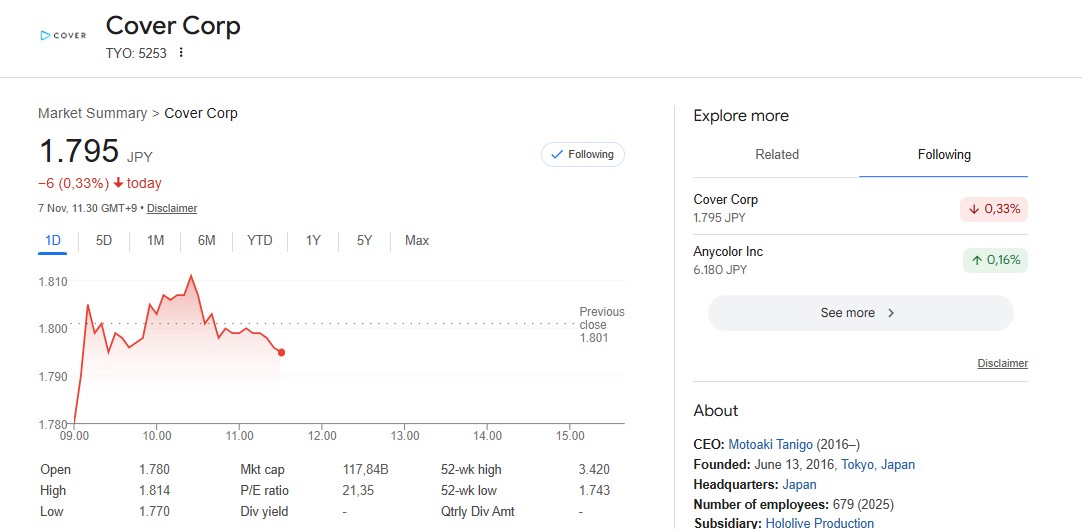Show the 1Y chart range
Viewport: 1082px width, 529px height.
click(313, 241)
